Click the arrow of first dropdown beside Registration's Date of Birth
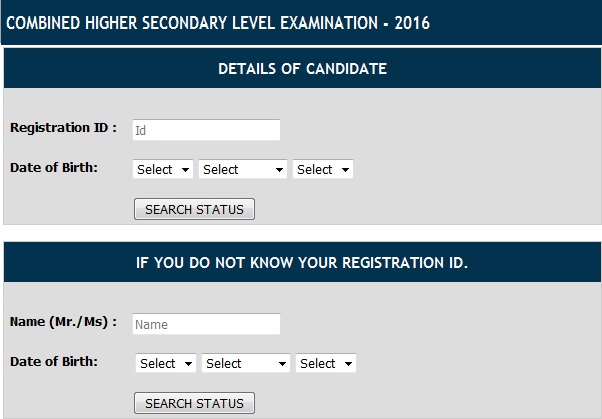The width and height of the screenshot is (602, 419). (x=186, y=170)
